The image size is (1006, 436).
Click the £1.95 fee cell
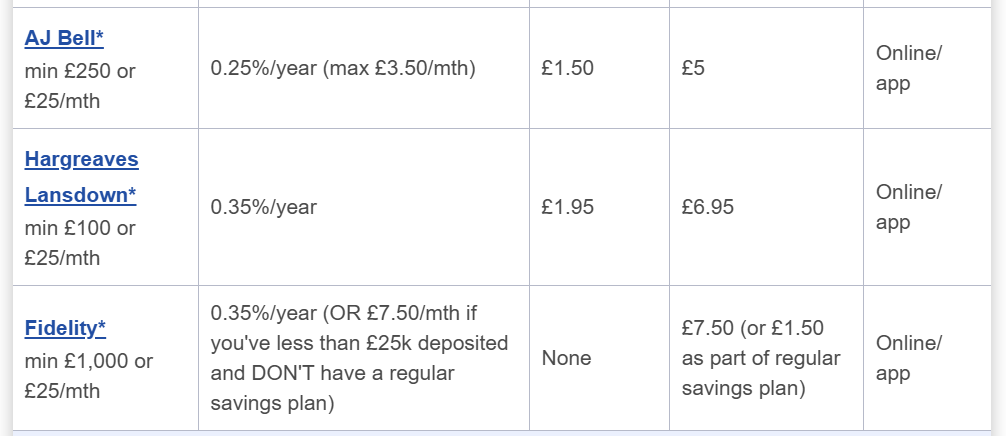click(x=567, y=207)
